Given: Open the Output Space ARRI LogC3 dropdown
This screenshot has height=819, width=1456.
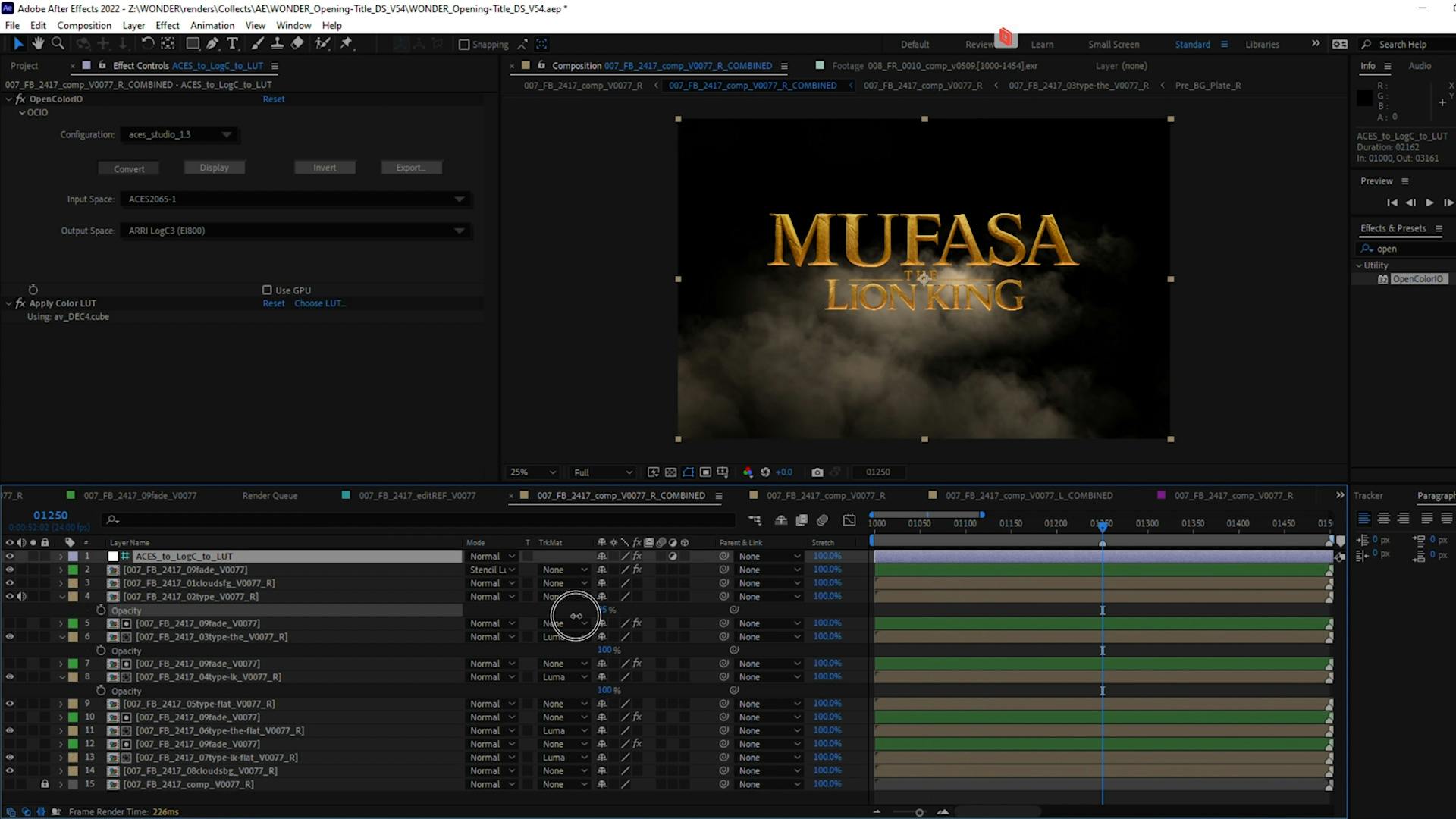Looking at the screenshot, I should click(296, 231).
